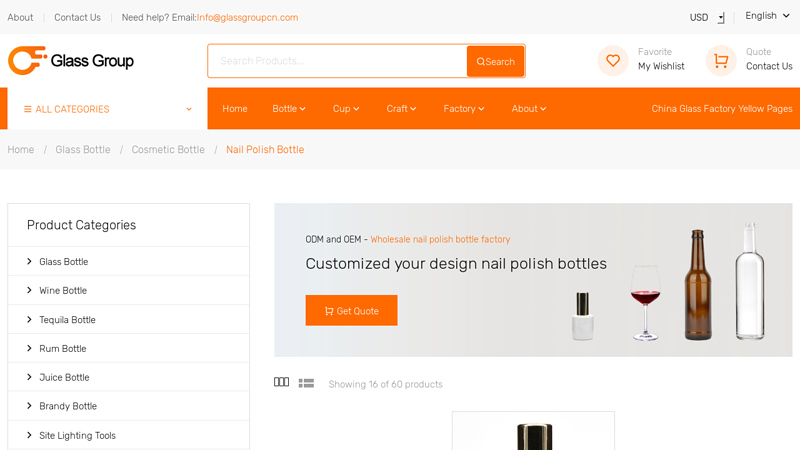The height and width of the screenshot is (450, 800).
Task: Open the Cup menu
Action: pyautogui.click(x=346, y=109)
